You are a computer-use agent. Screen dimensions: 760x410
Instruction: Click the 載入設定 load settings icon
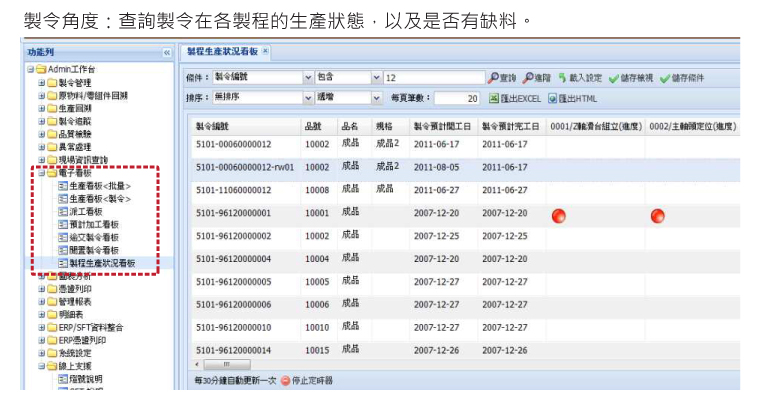pyautogui.click(x=563, y=77)
